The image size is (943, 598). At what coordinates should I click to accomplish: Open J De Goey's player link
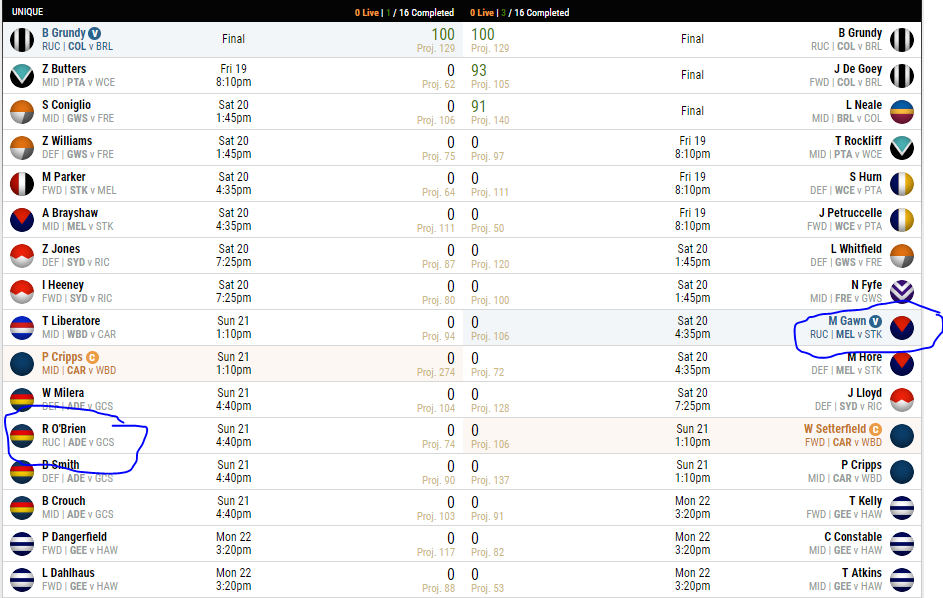point(857,69)
